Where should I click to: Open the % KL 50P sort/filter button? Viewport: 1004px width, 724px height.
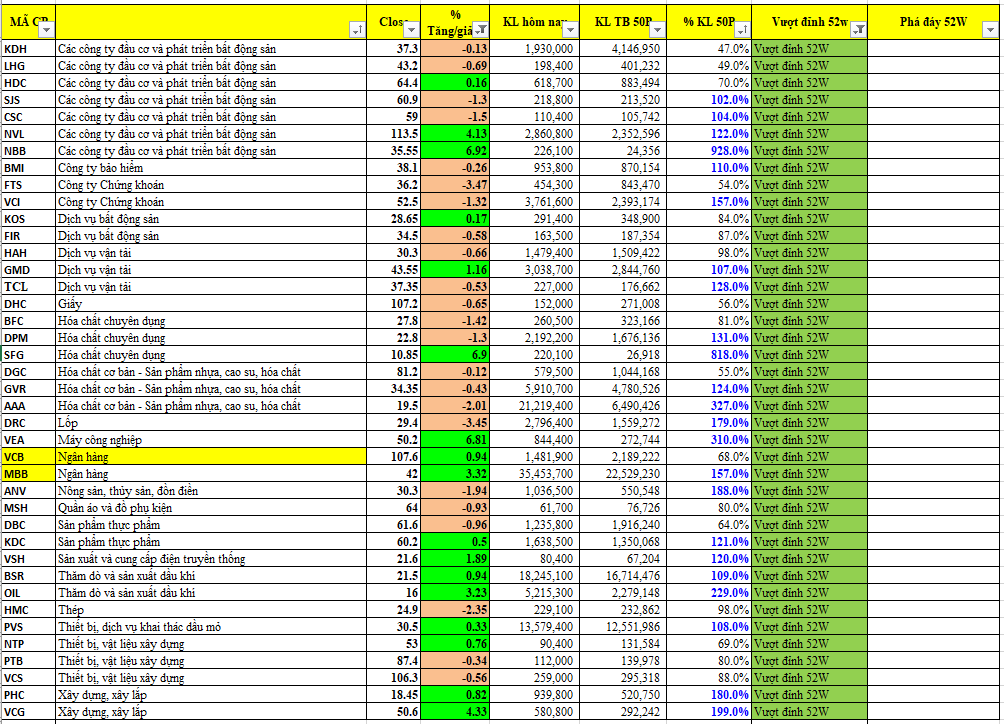pyautogui.click(x=741, y=31)
